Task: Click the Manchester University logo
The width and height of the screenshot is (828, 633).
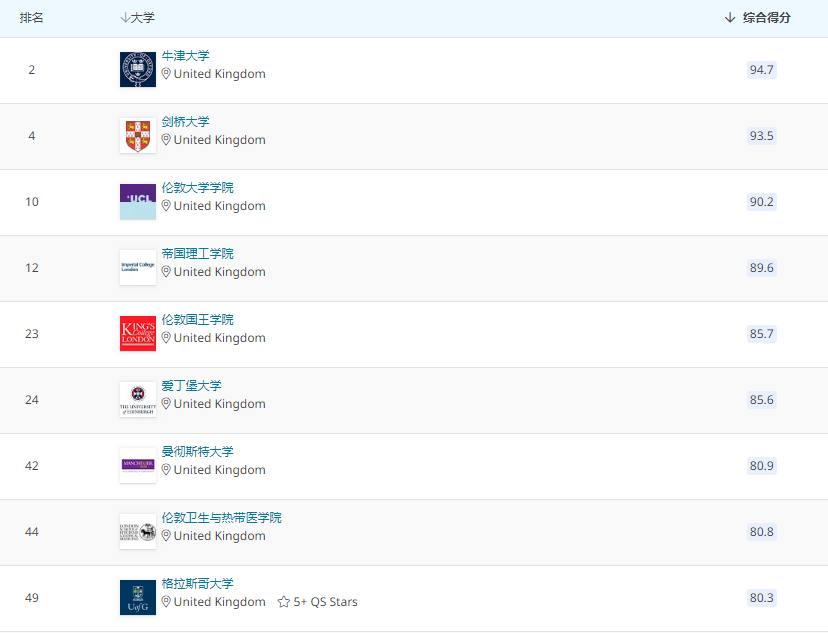Action: pos(137,465)
